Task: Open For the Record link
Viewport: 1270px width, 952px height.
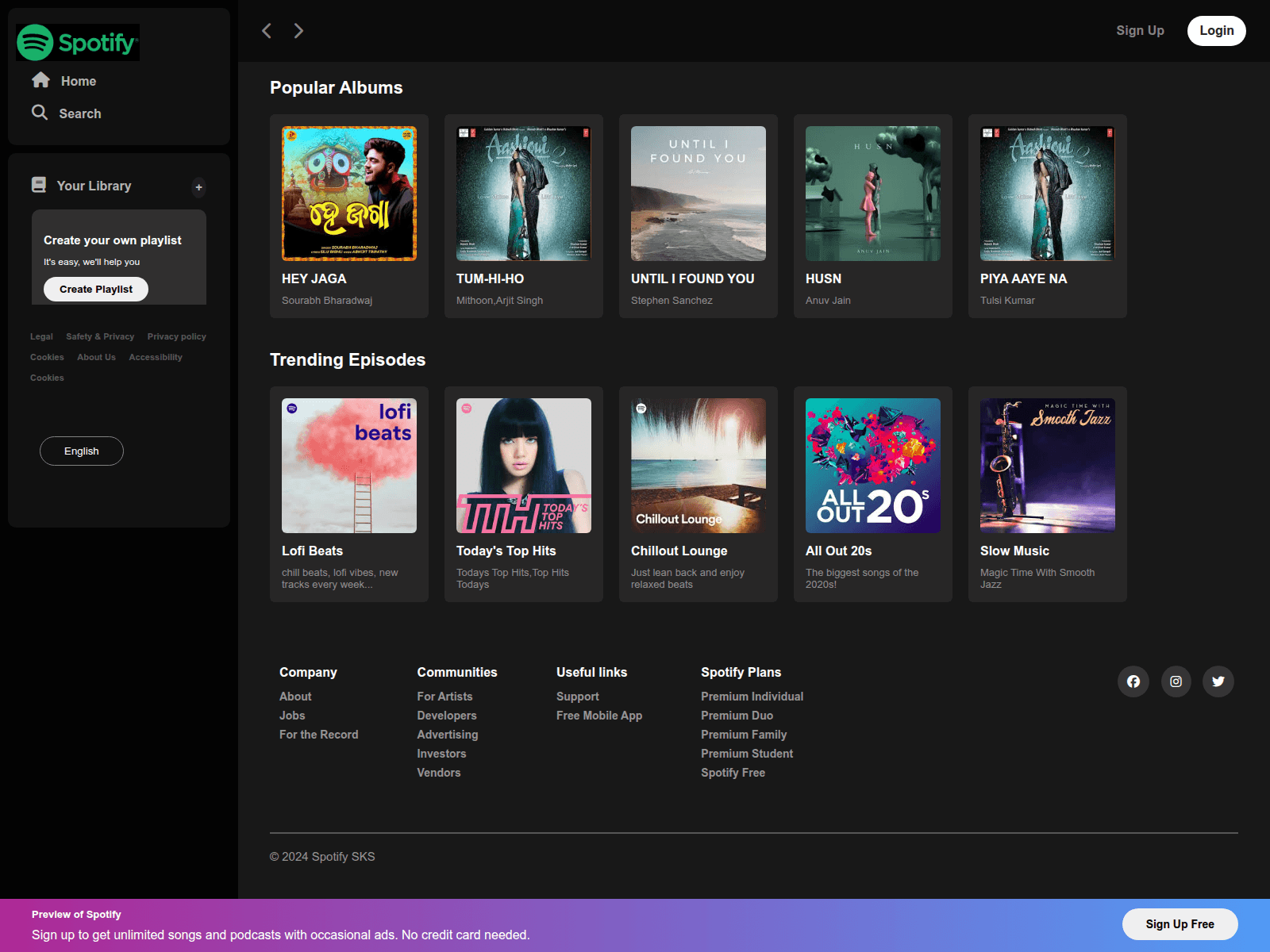Action: [x=318, y=735]
